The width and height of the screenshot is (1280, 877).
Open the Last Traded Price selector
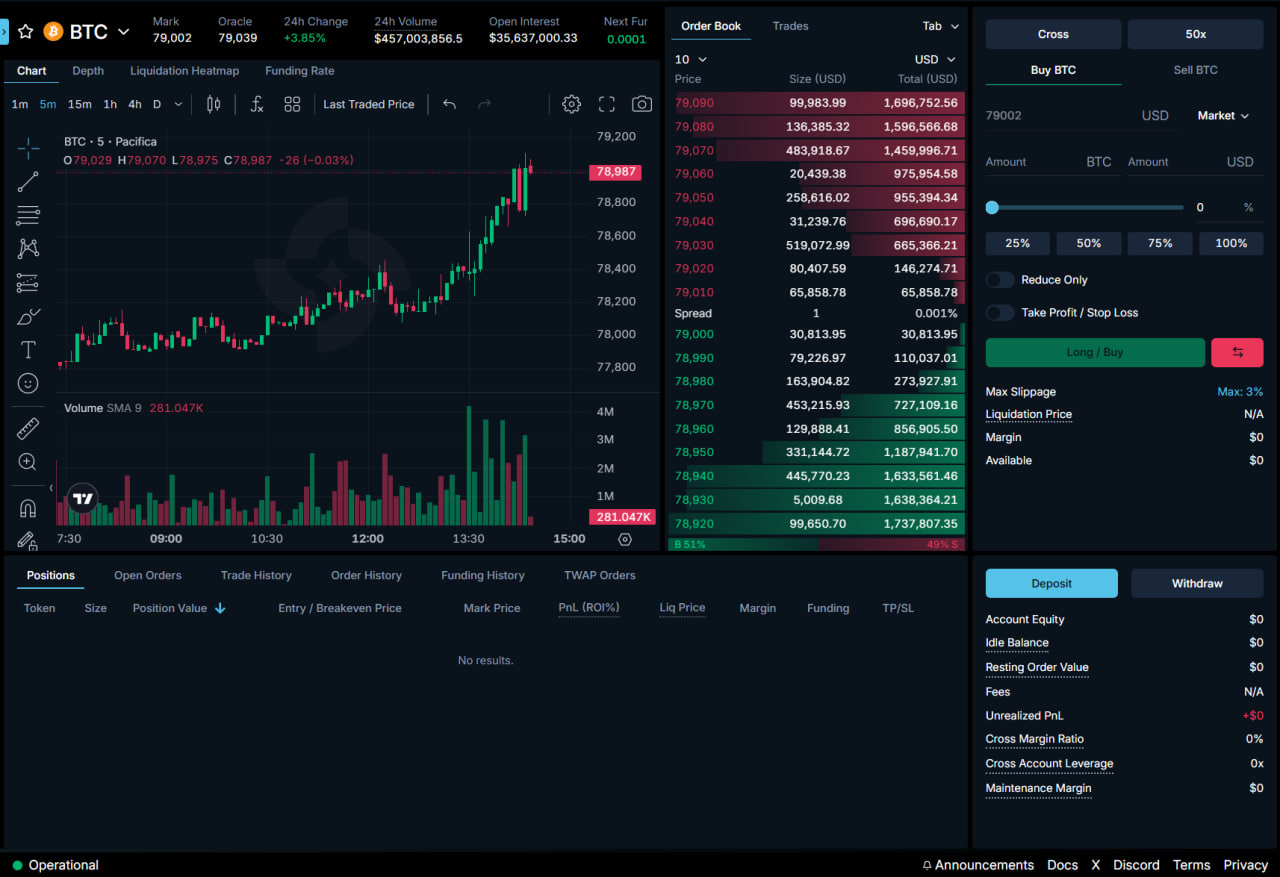(x=368, y=104)
